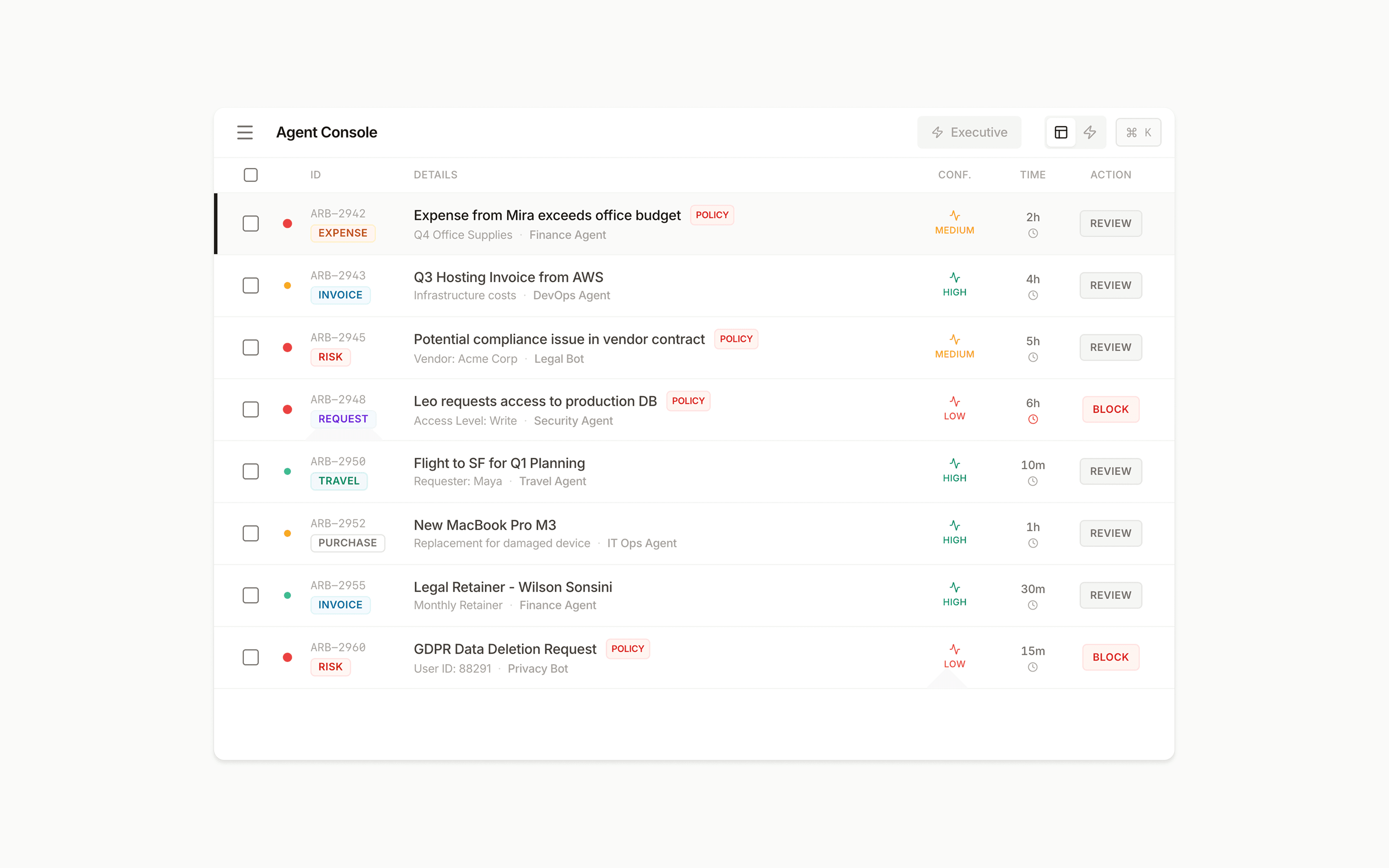Click red status dot for ARB-2945

coord(287,347)
